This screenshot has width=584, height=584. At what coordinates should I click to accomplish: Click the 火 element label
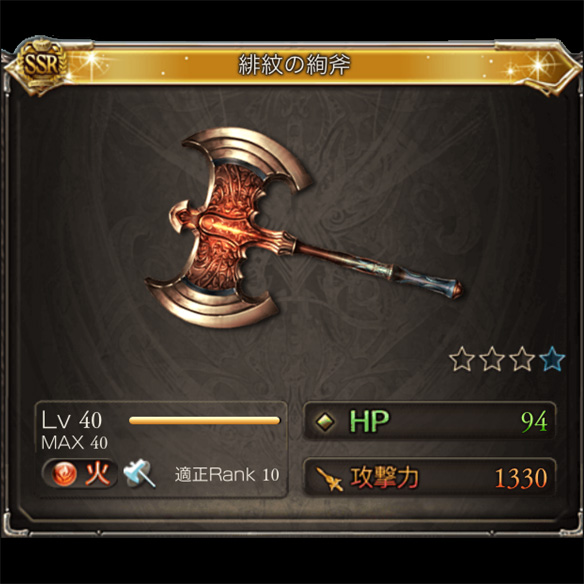[98, 474]
